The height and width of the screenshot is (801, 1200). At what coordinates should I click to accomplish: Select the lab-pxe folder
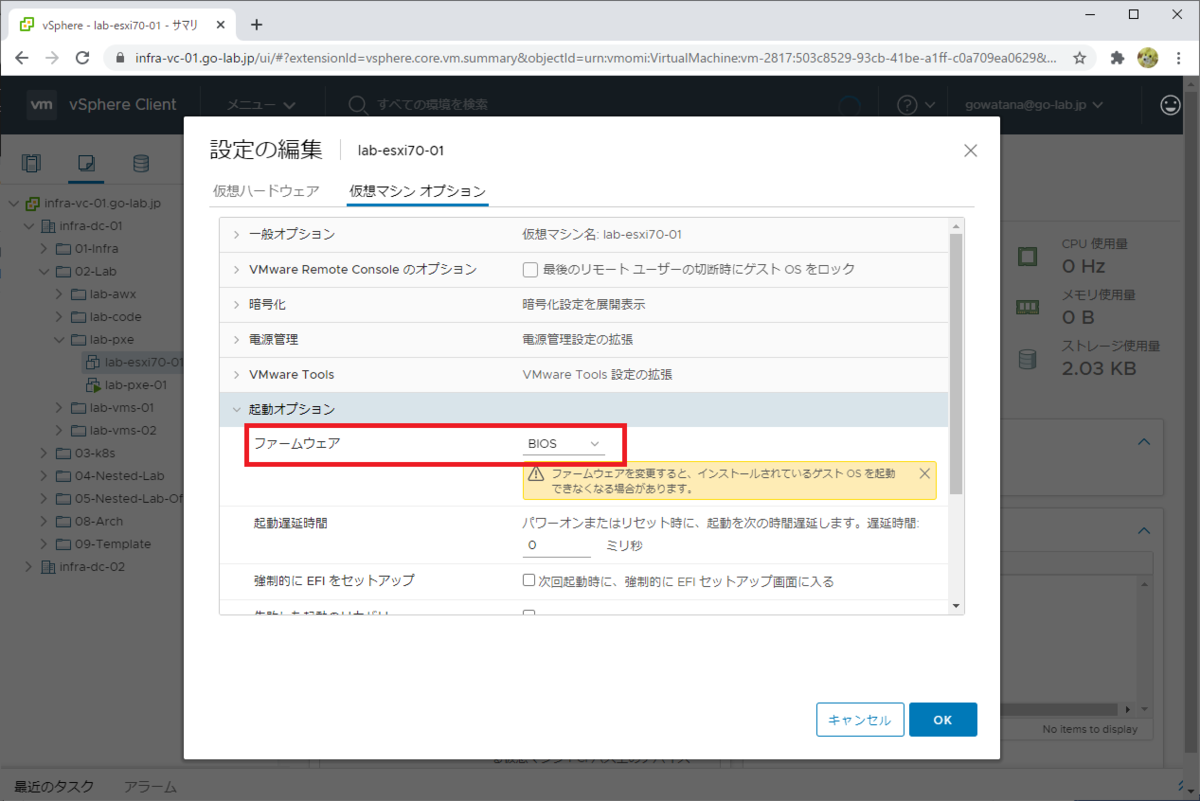tap(111, 339)
